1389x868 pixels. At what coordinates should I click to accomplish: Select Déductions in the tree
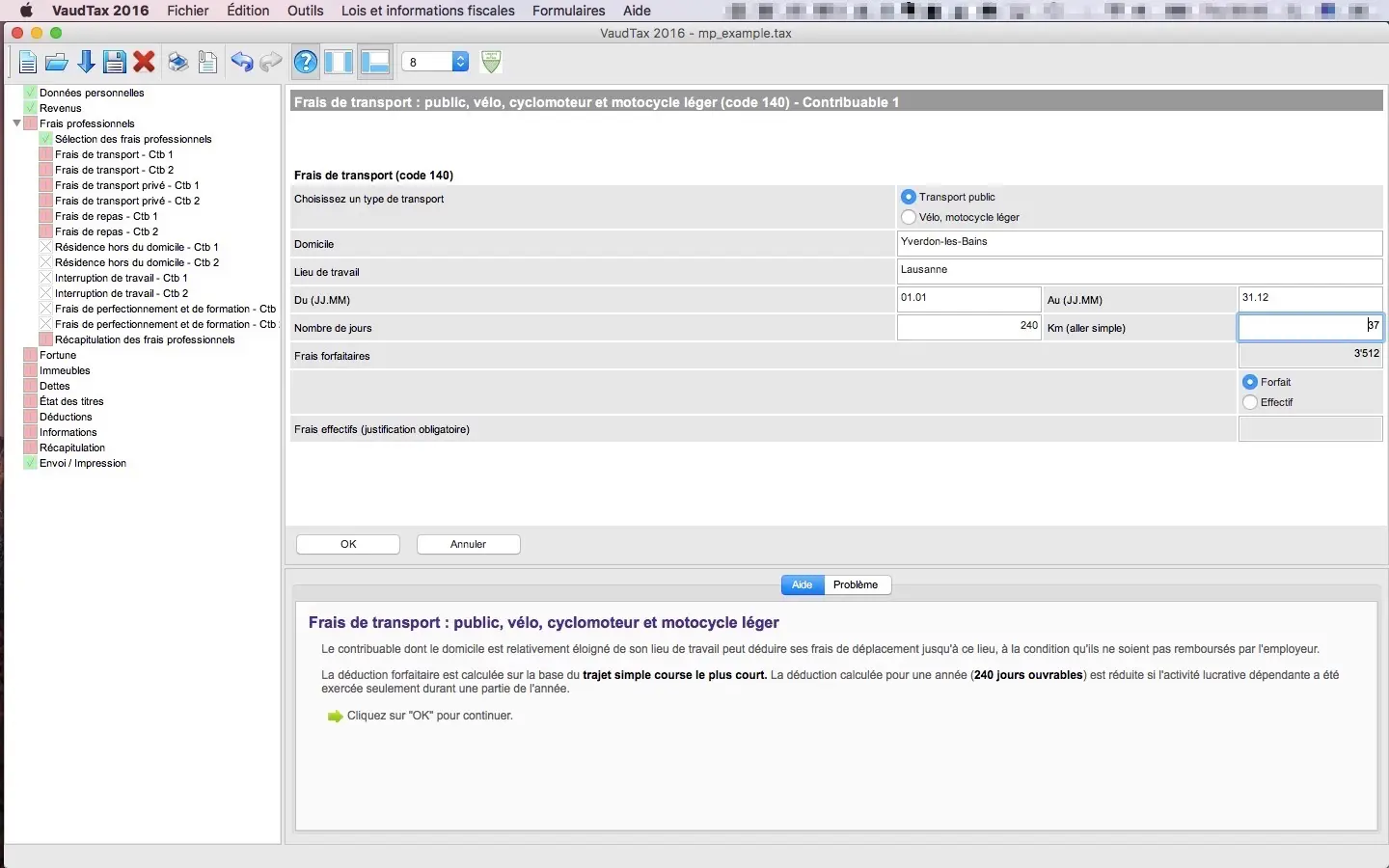tap(66, 417)
